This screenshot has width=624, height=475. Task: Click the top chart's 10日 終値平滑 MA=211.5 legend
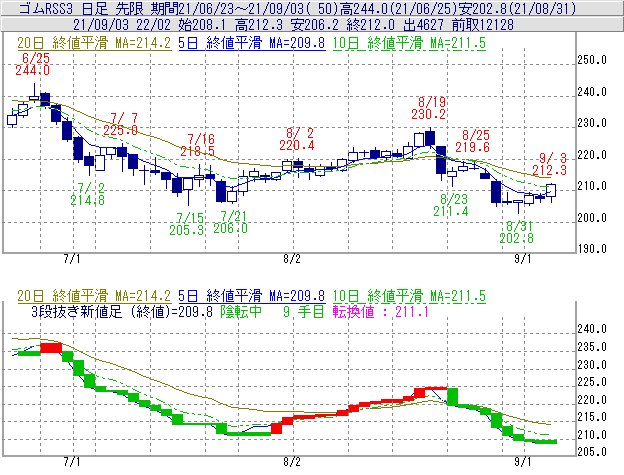coord(409,43)
